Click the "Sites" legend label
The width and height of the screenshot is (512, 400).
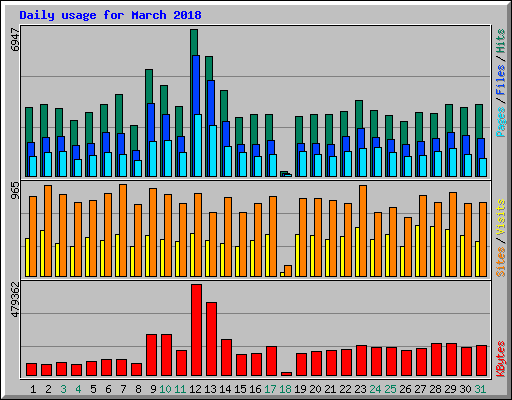500,262
